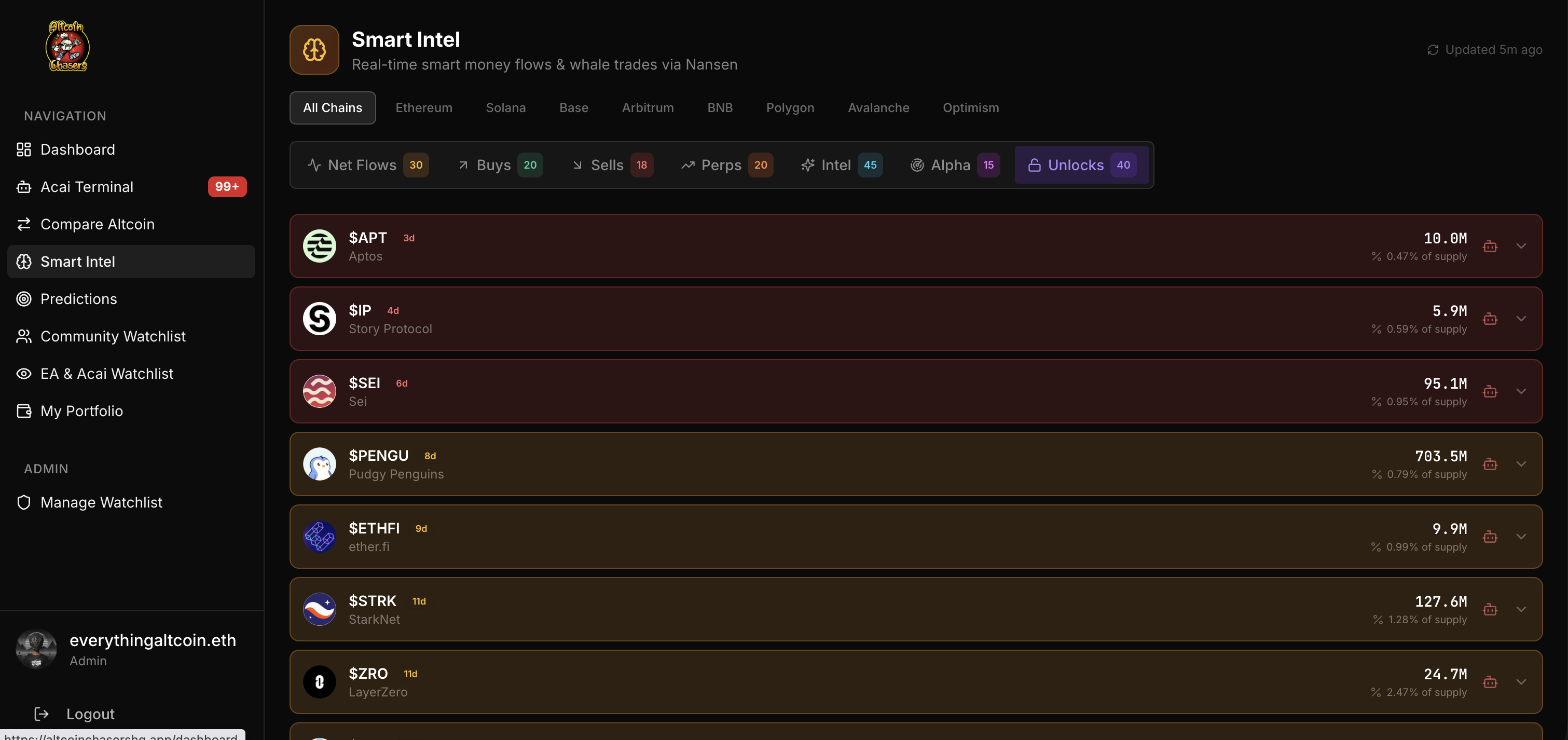Click the refresh icon next to Updated 5m ago

pos(1433,49)
